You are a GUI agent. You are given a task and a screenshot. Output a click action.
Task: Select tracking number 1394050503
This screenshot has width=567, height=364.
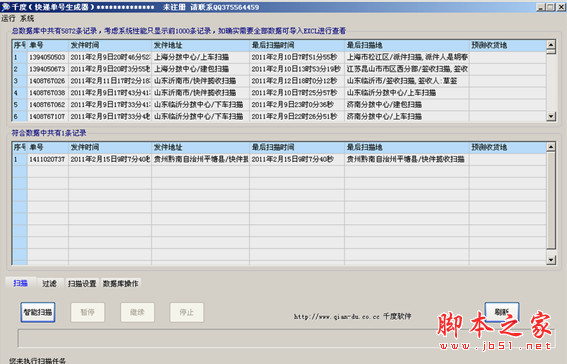pyautogui.click(x=47, y=57)
